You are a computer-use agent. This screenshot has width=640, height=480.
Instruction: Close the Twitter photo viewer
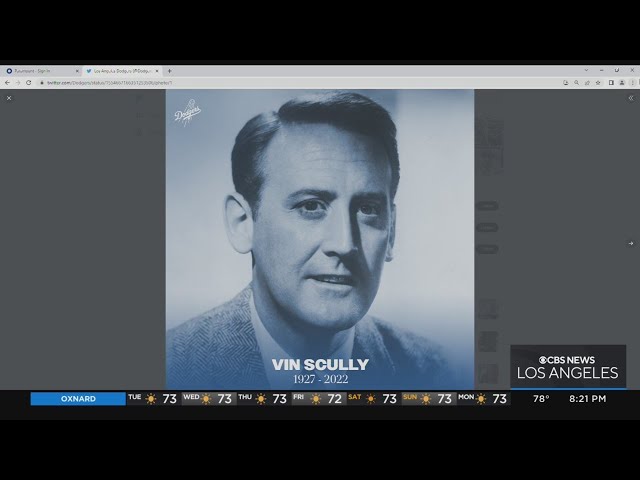9,98
